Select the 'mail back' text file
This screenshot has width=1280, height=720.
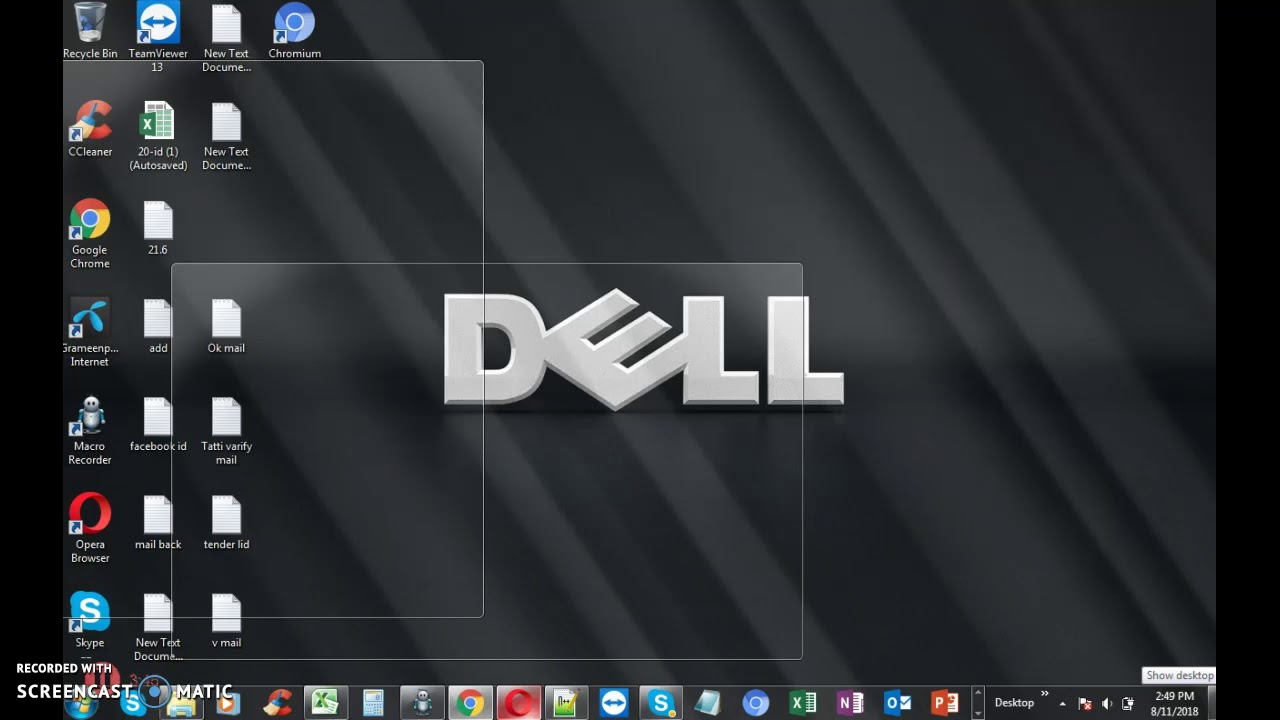158,522
